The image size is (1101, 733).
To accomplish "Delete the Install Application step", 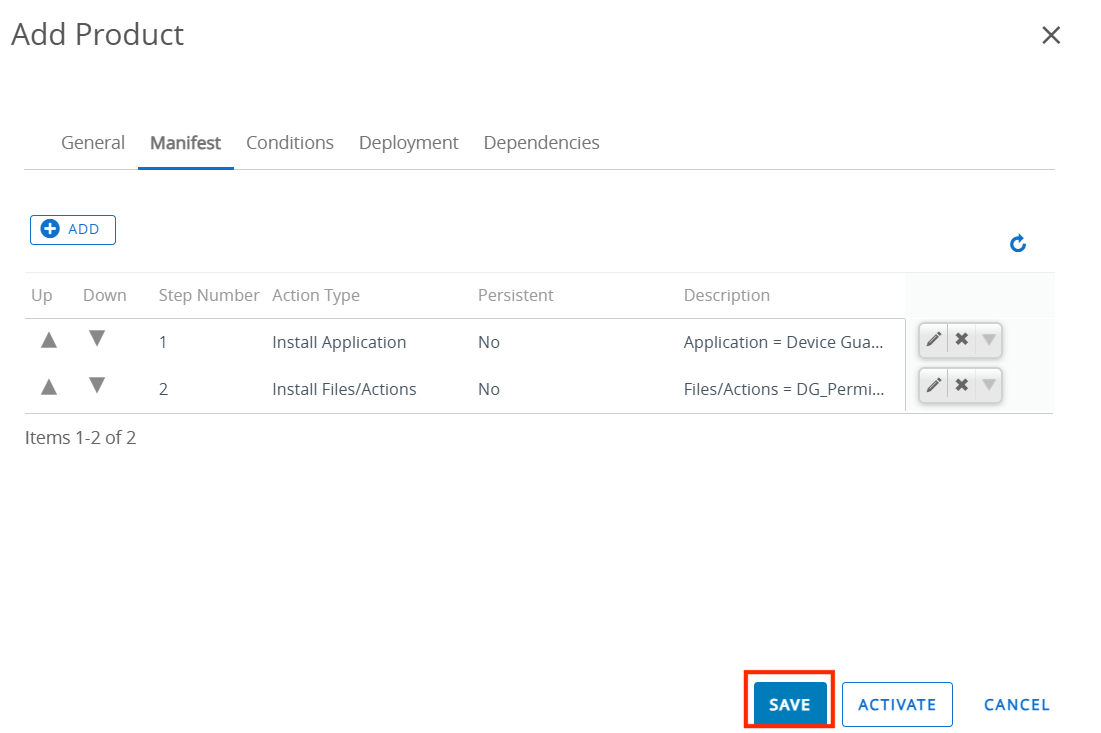I will pyautogui.click(x=961, y=340).
